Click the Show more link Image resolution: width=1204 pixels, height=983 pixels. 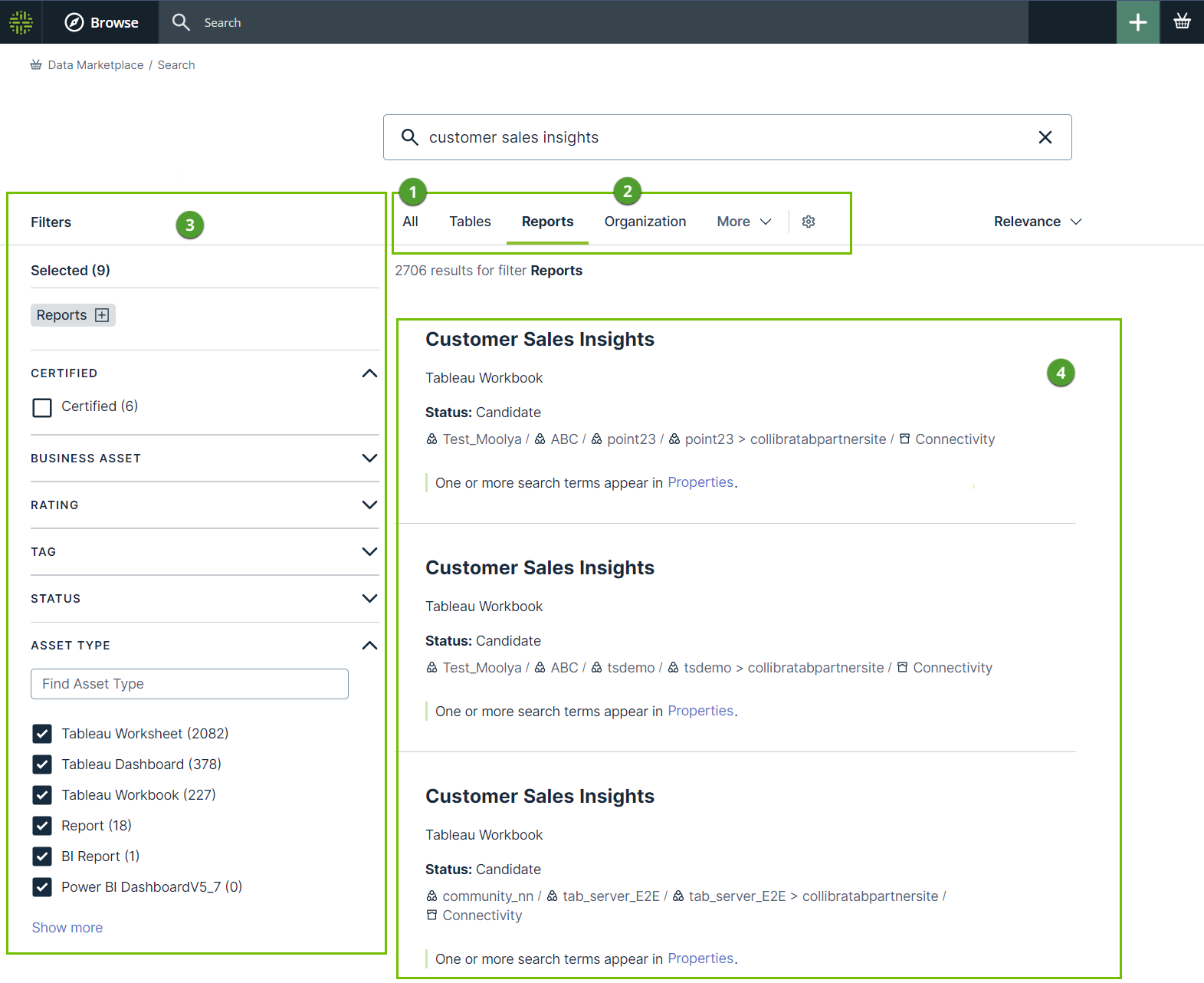point(67,928)
